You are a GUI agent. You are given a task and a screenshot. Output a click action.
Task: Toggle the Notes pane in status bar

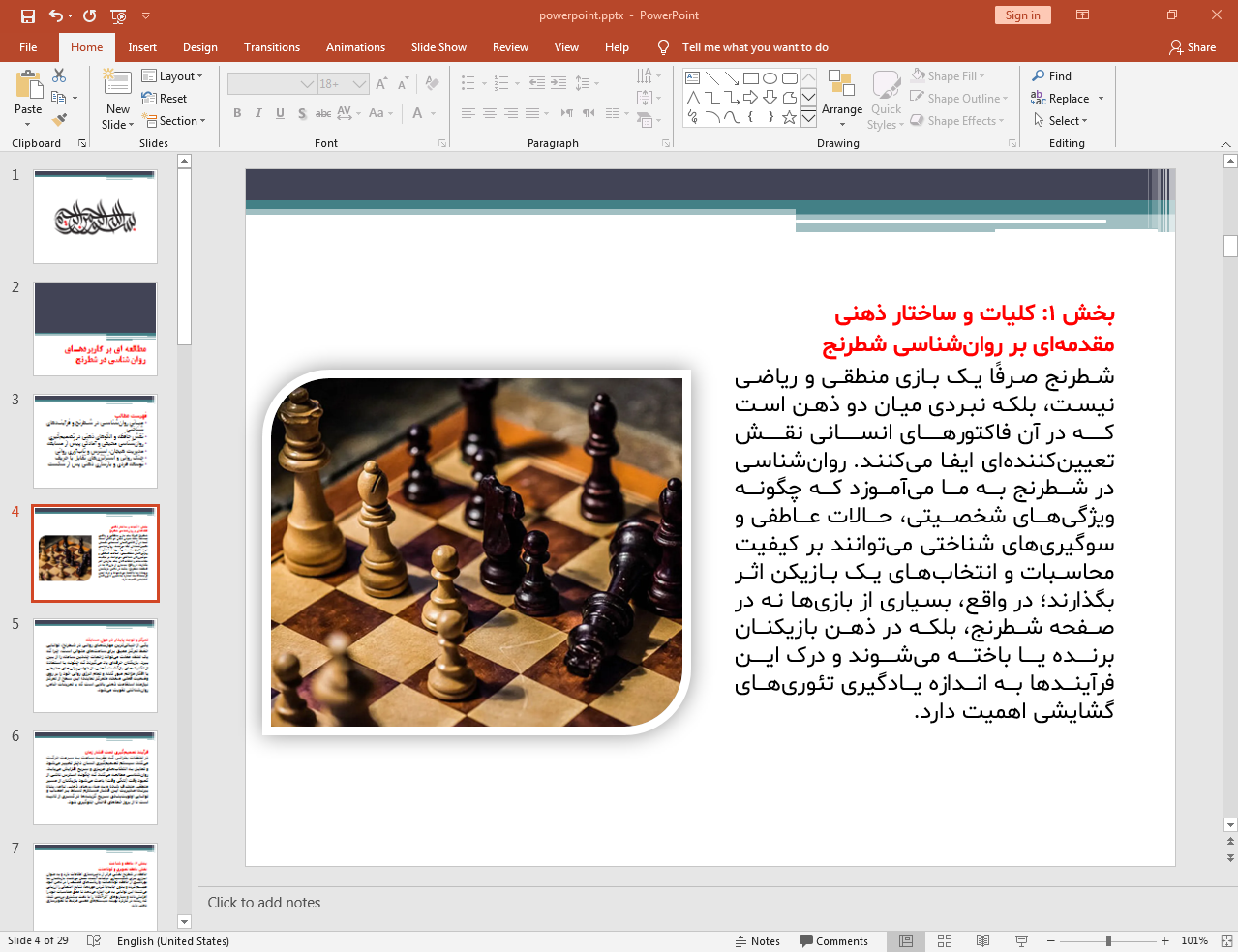pos(757,940)
